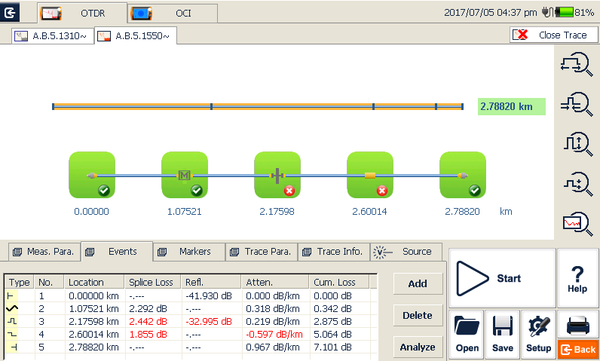Click the vertical zoom magnifier icon
Screen dimensions: 600x361
577,144
